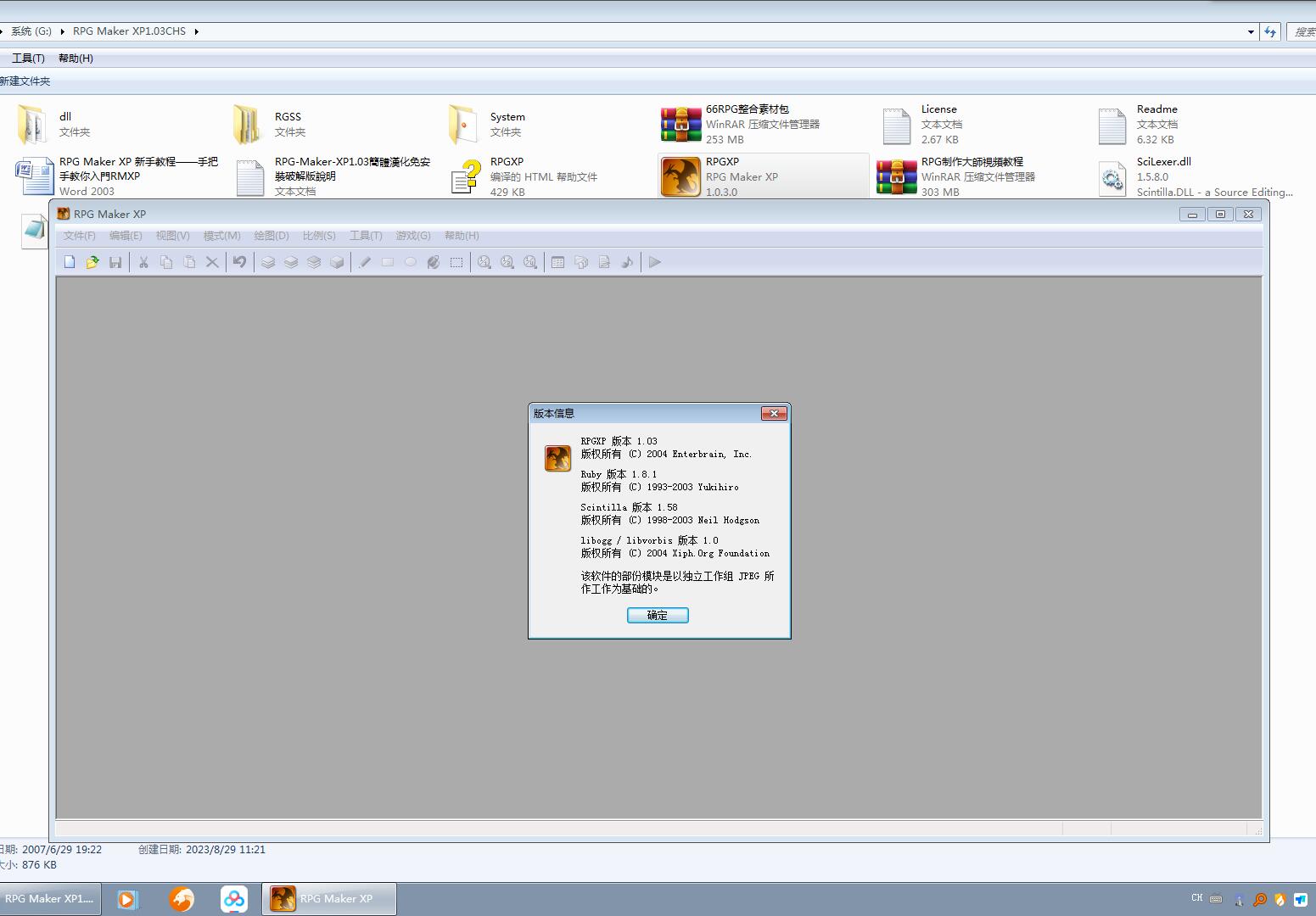Select the RPGXP compiled HTML help file
The image size is (1316, 916).
(x=524, y=176)
